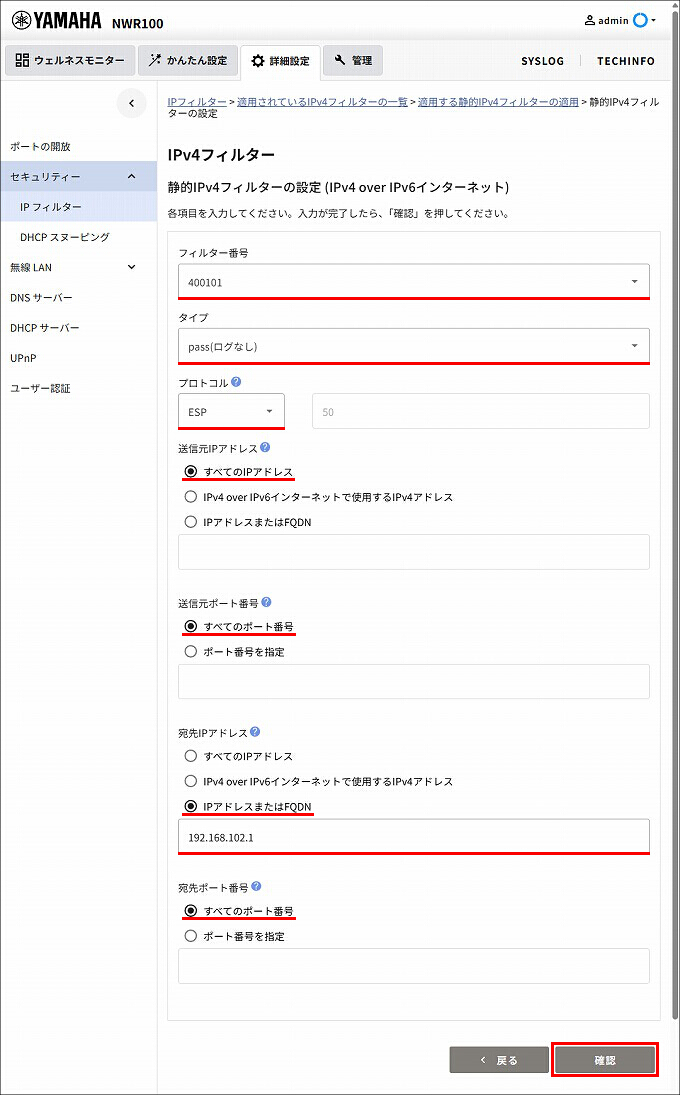Open the フィルター番号 dropdown showing 400101

click(x=413, y=281)
